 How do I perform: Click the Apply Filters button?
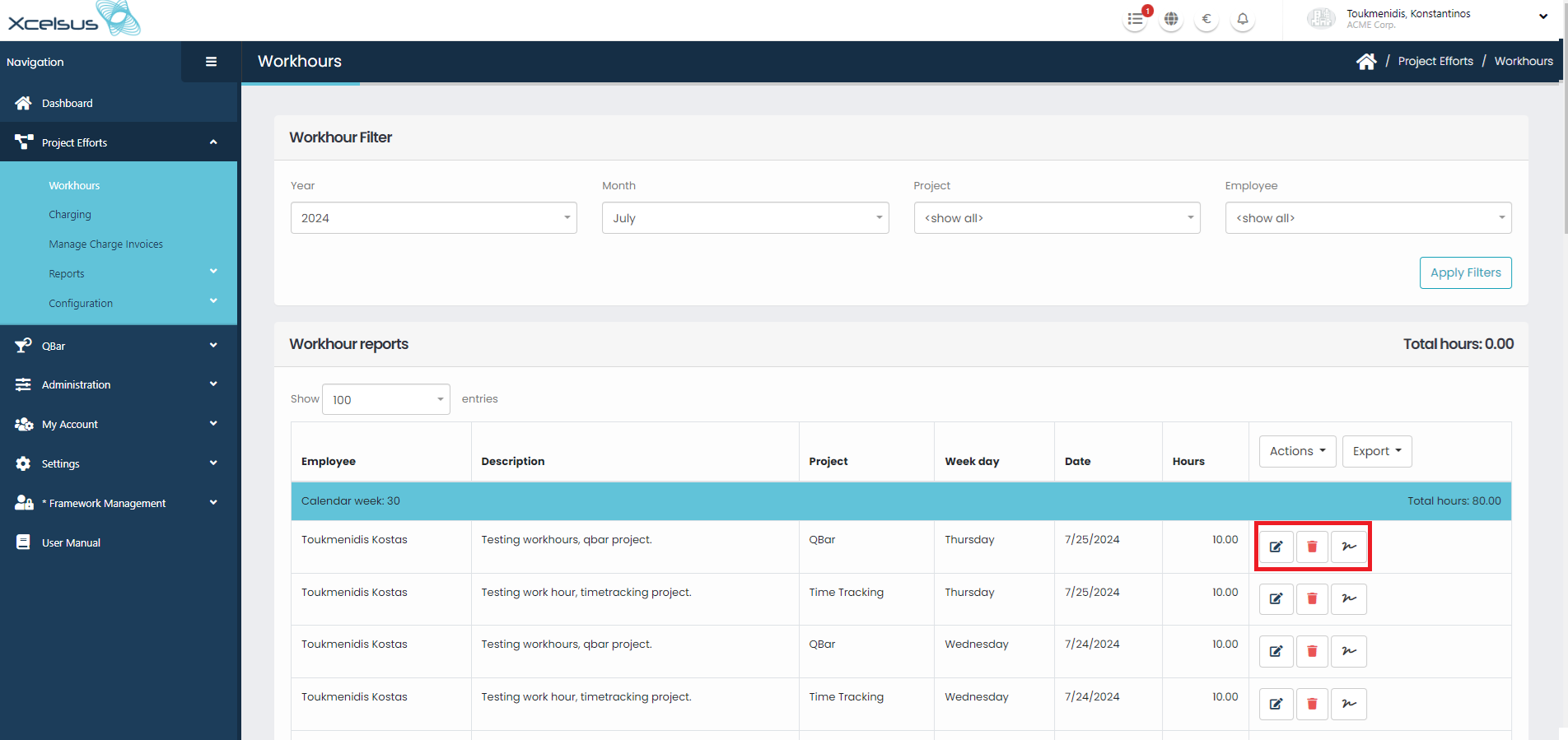(x=1465, y=273)
